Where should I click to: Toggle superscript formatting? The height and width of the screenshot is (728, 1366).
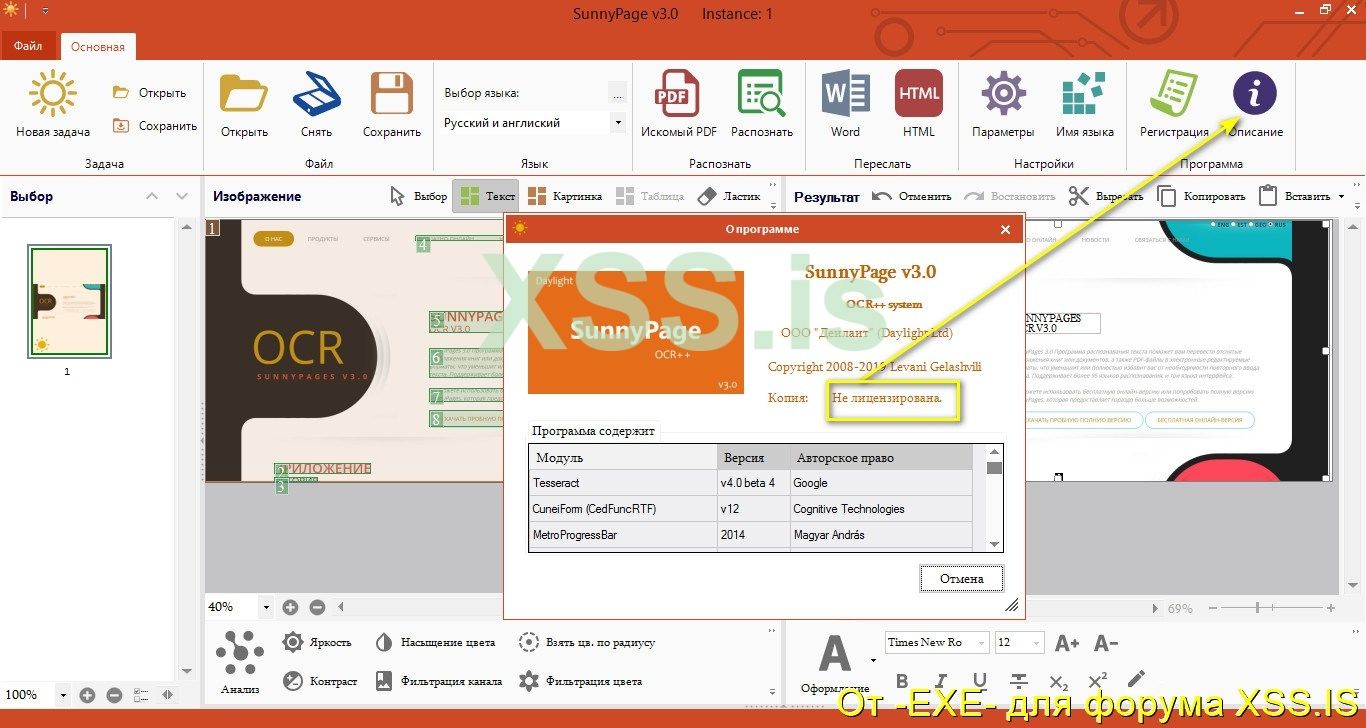(1097, 682)
